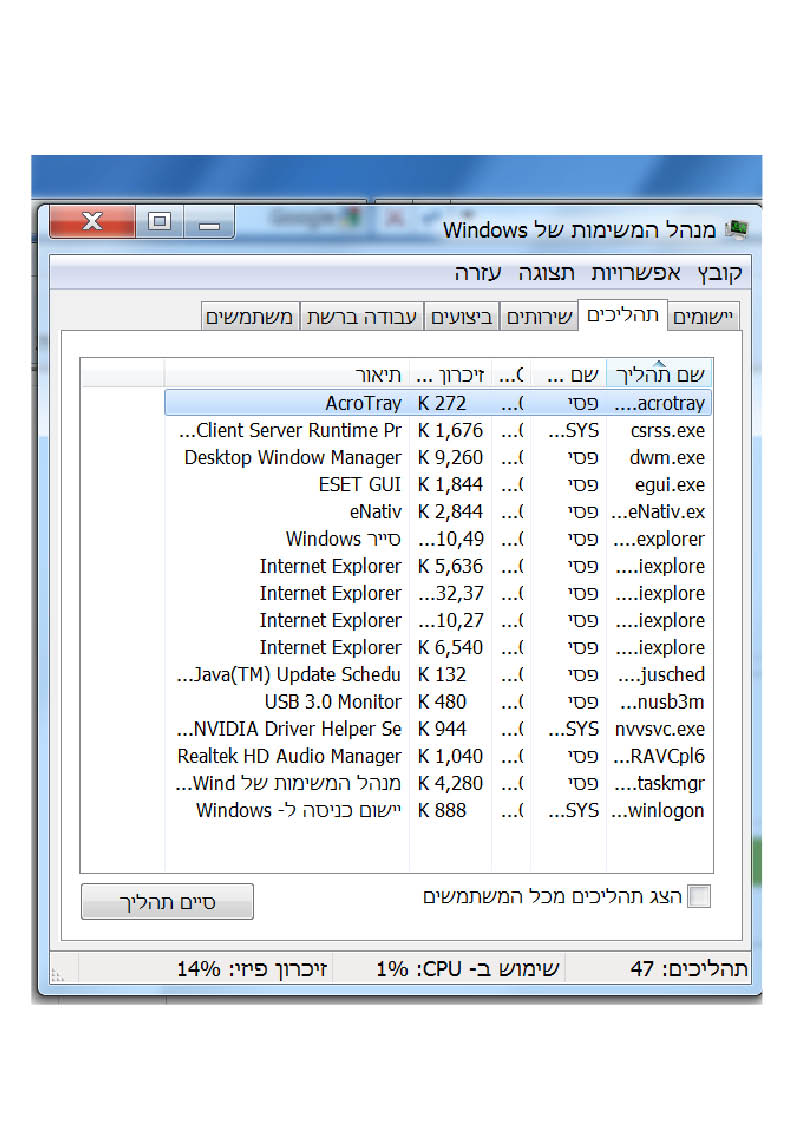Sort by 'שם תהליך' column header

pos(659,374)
